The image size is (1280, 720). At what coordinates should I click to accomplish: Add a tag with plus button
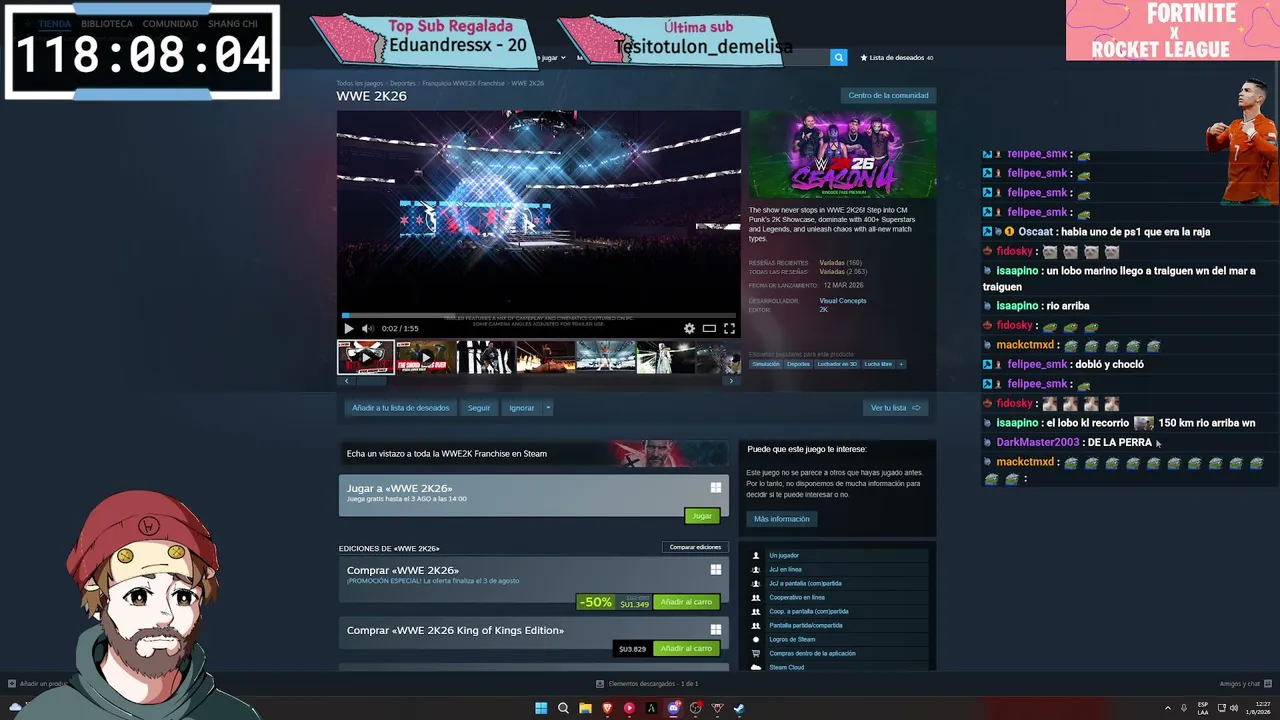[x=901, y=364]
